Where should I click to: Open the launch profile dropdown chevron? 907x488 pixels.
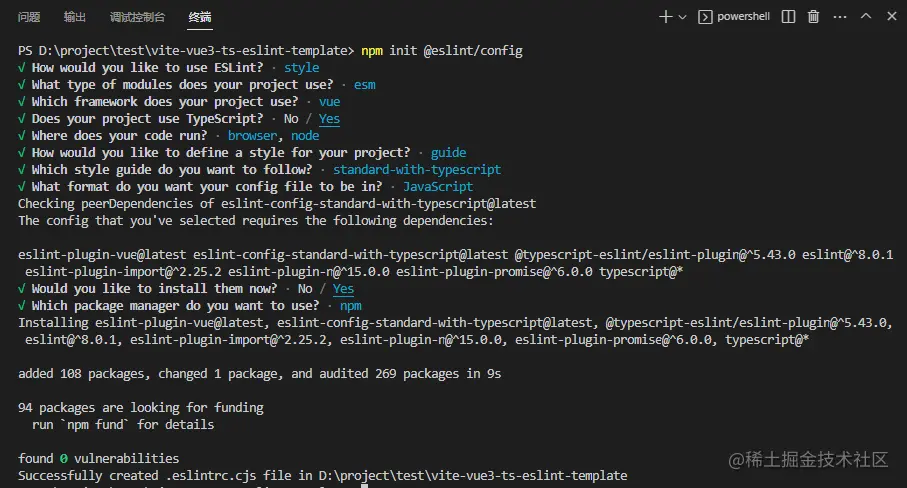click(x=683, y=17)
